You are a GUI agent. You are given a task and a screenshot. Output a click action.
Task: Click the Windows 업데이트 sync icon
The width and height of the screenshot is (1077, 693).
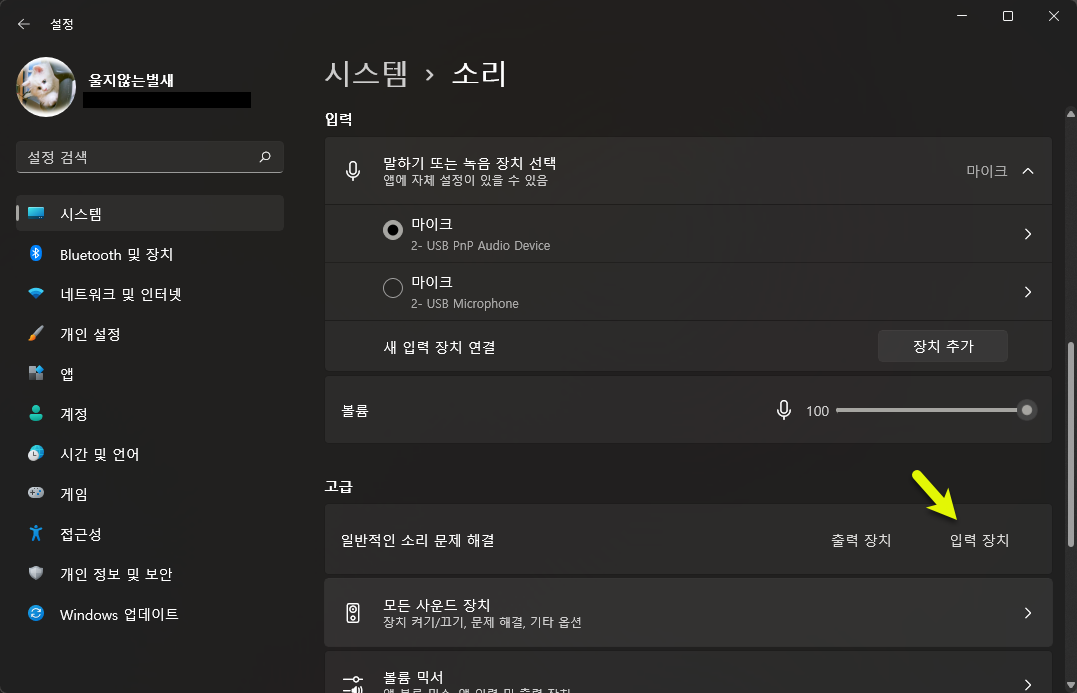(x=36, y=613)
